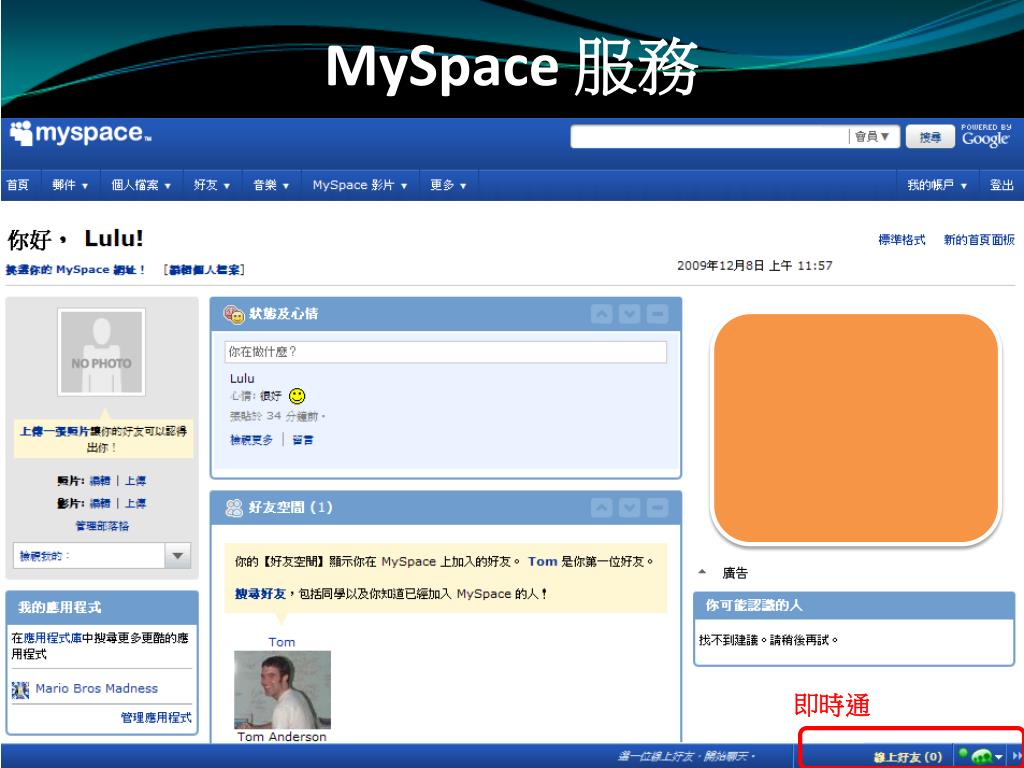1024x768 pixels.
Task: Click 編輯 in the 影片 row
Action: 100,504
